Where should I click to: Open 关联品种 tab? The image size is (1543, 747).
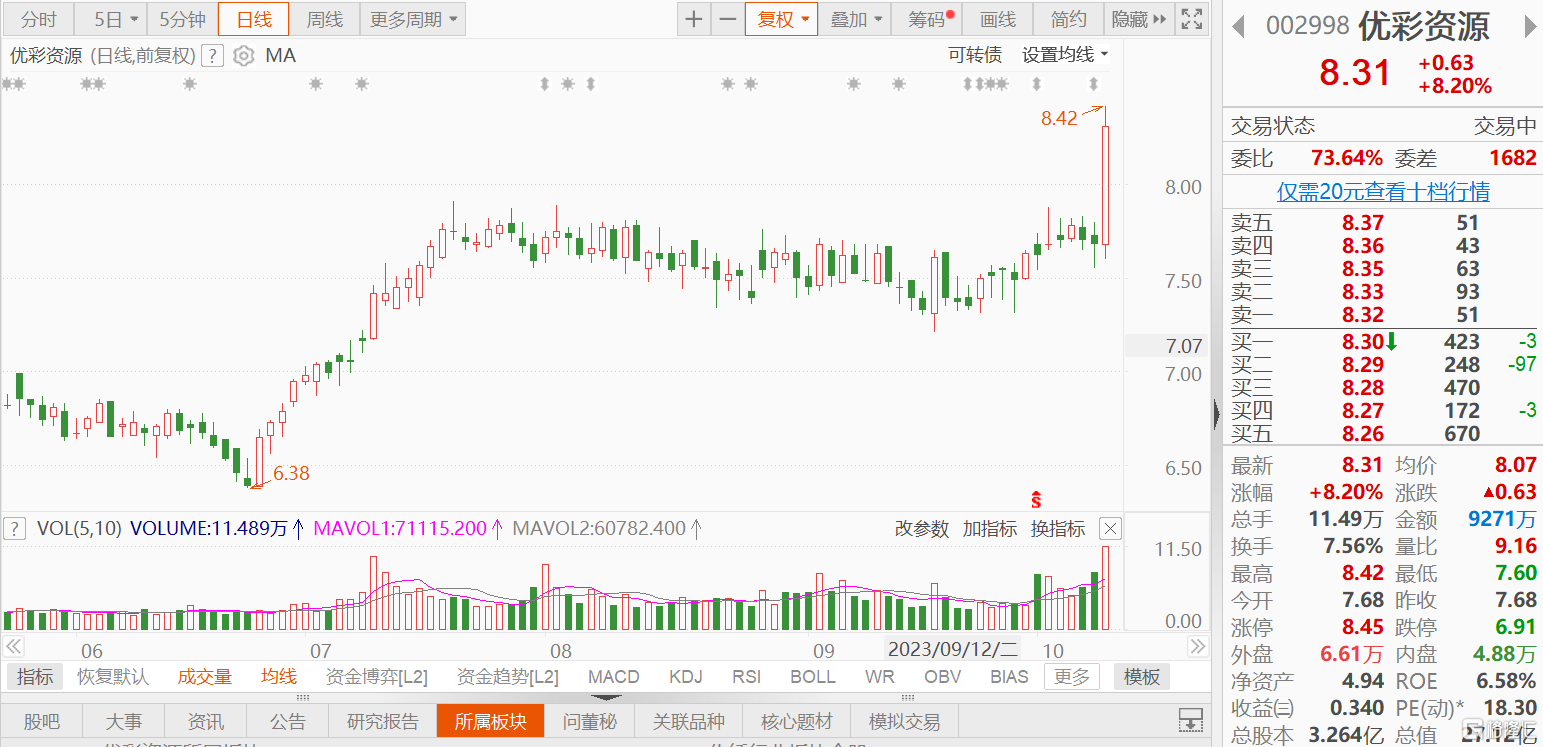point(689,721)
